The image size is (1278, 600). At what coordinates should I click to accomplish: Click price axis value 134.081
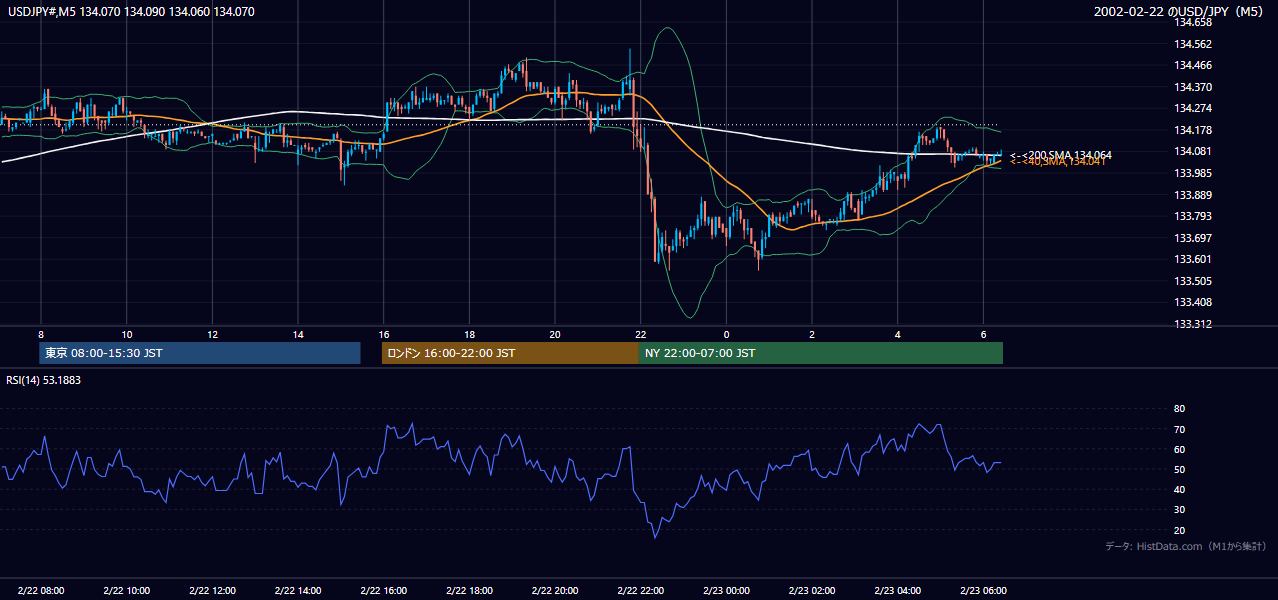click(x=1191, y=151)
